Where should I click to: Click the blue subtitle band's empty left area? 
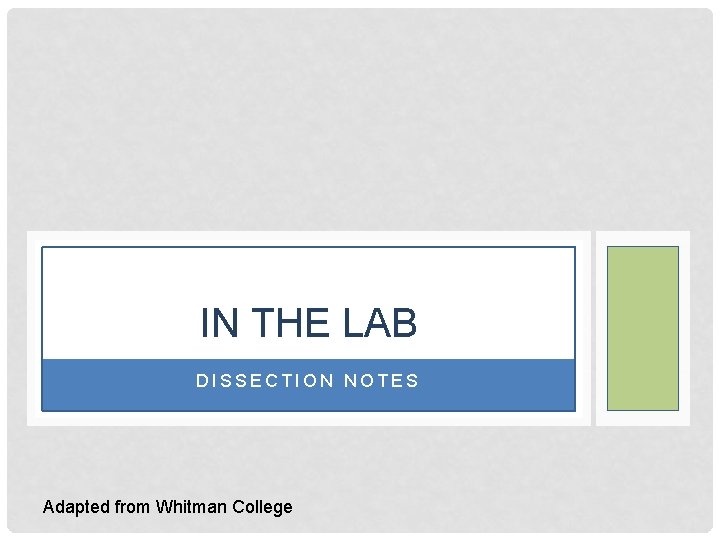(x=110, y=385)
